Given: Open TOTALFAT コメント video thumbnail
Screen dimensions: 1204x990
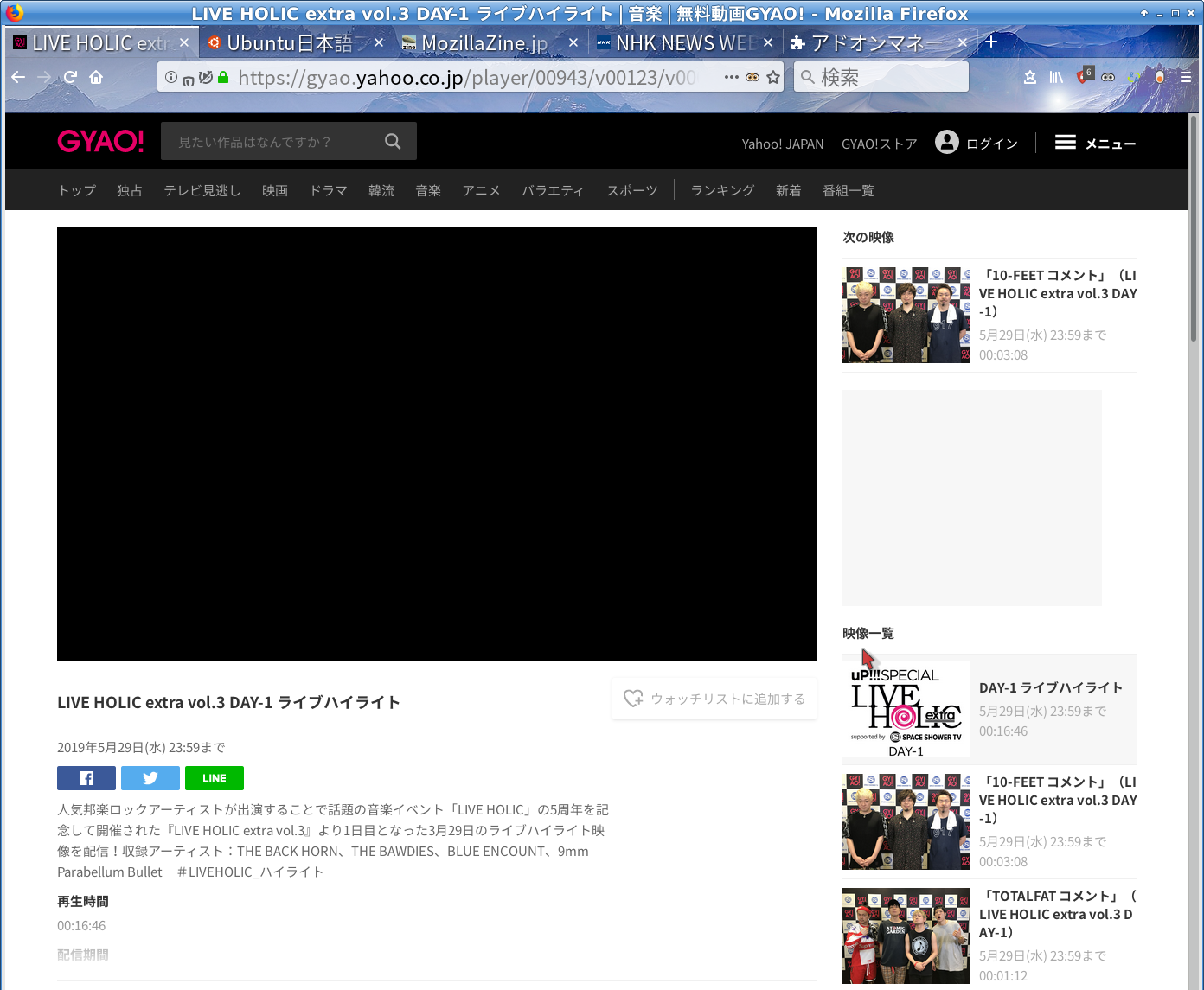Looking at the screenshot, I should (x=906, y=936).
